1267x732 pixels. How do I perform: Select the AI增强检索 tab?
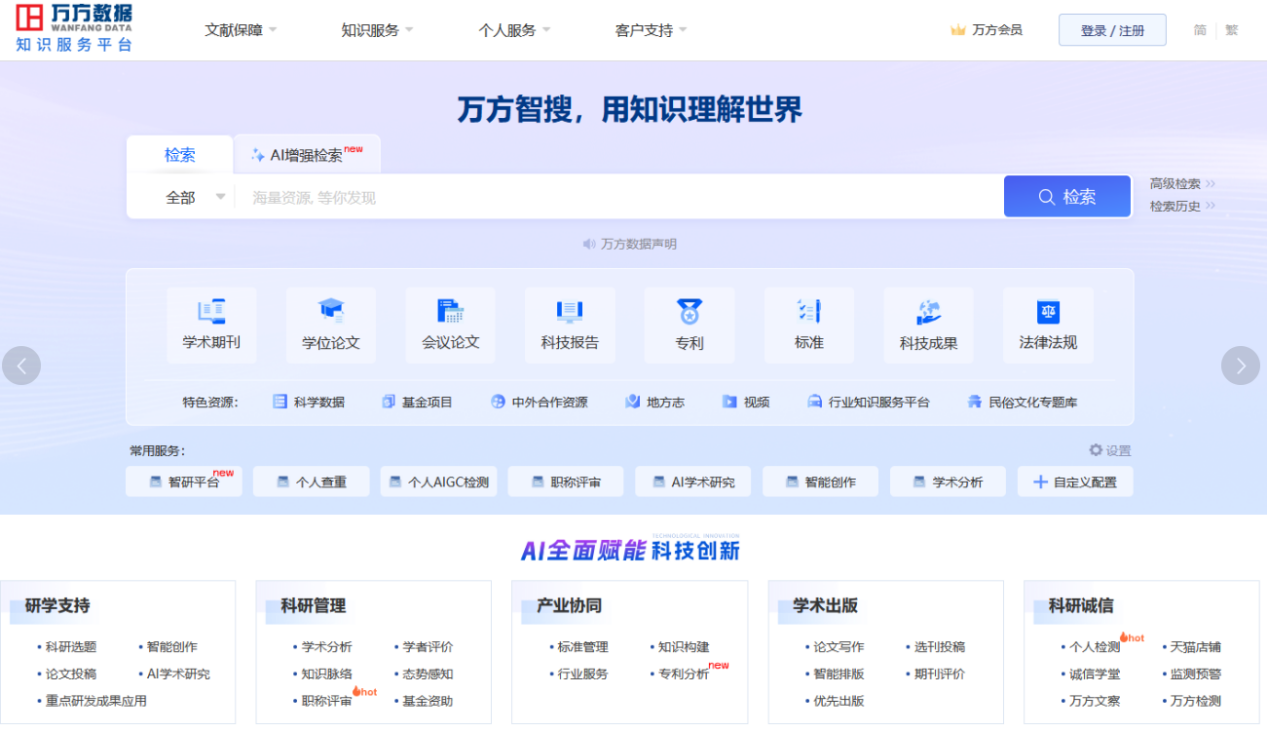(307, 155)
